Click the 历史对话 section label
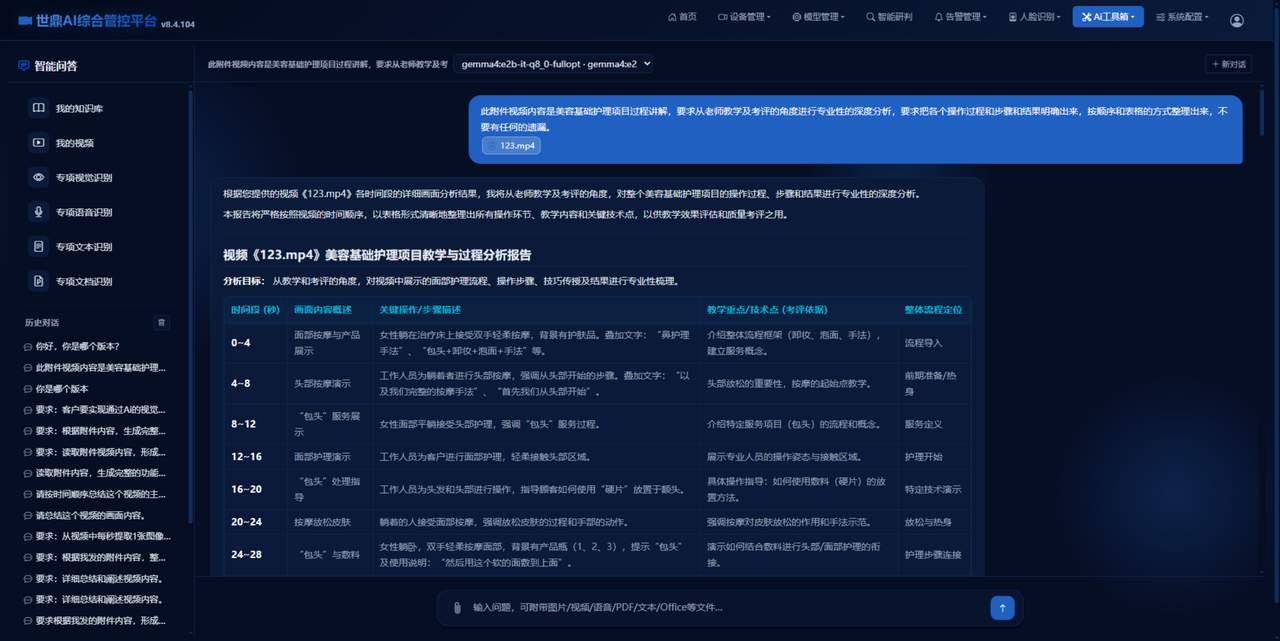 [x=42, y=323]
